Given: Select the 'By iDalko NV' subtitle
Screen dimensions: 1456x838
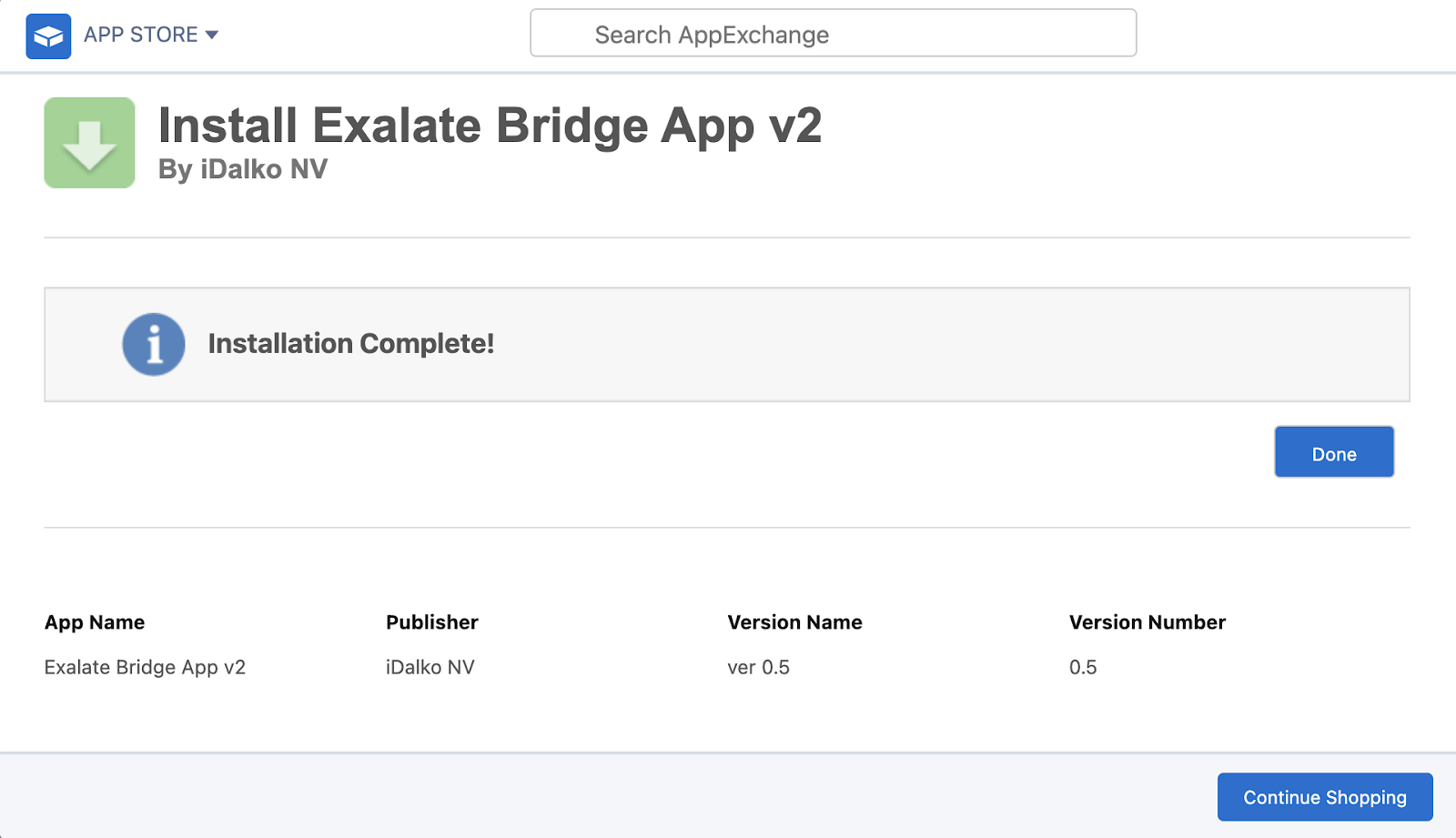Looking at the screenshot, I should (x=243, y=169).
